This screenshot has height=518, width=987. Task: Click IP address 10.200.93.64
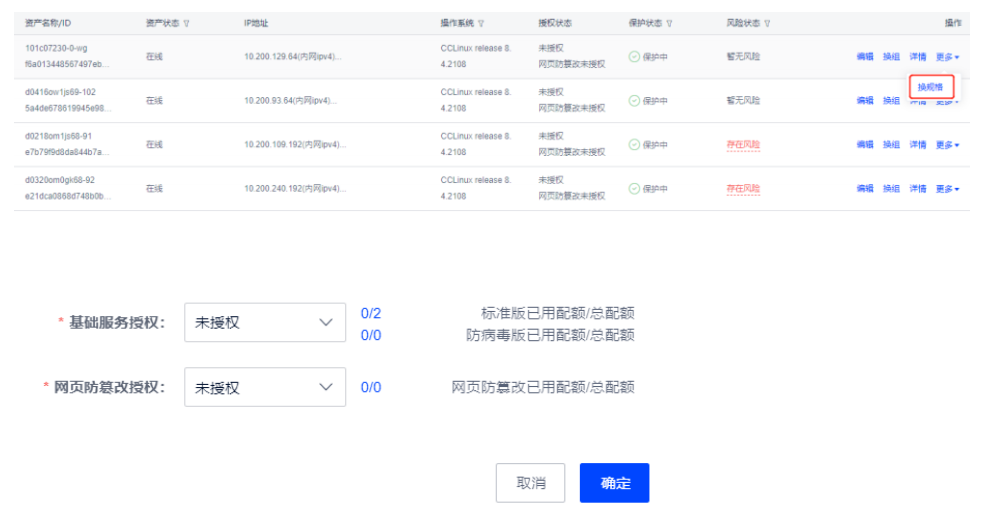291,101
